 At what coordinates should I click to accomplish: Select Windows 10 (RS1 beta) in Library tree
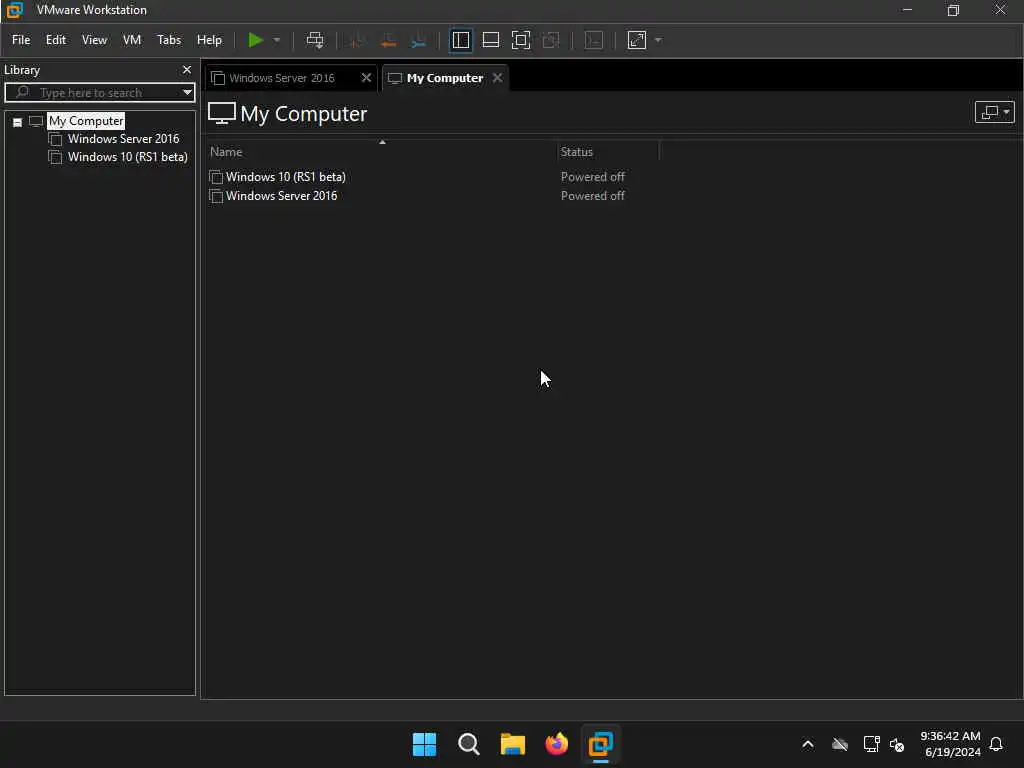point(127,157)
